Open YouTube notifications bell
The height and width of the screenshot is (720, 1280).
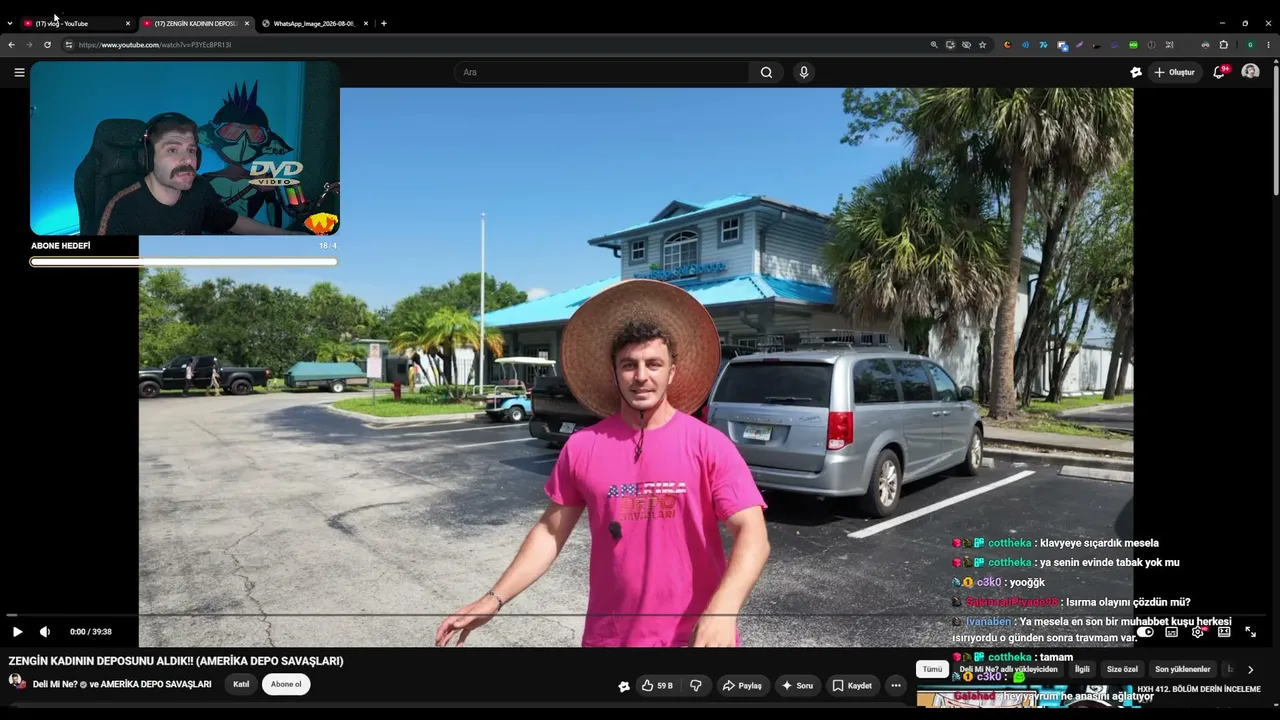pyautogui.click(x=1219, y=72)
